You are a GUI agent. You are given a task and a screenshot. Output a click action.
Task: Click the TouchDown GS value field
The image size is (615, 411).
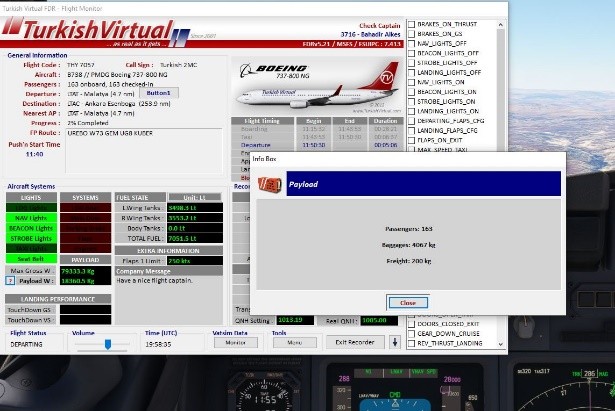pos(86,310)
